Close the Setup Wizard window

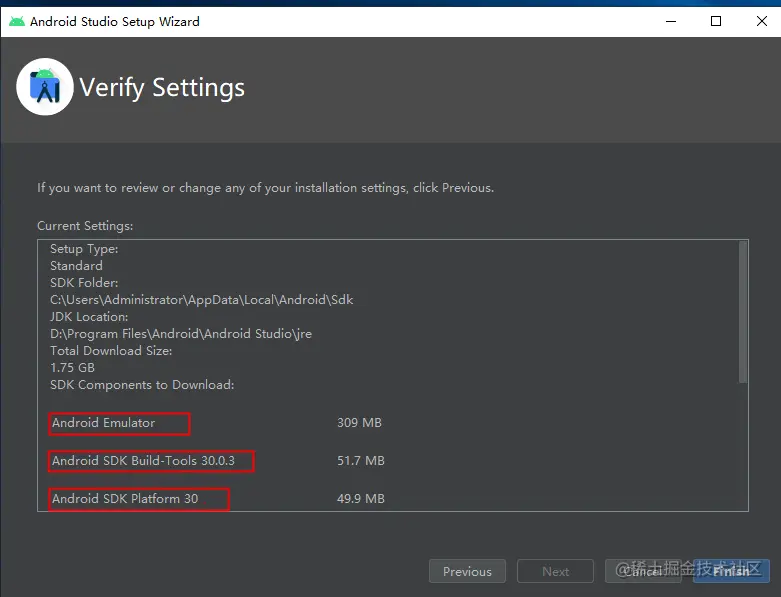point(762,21)
